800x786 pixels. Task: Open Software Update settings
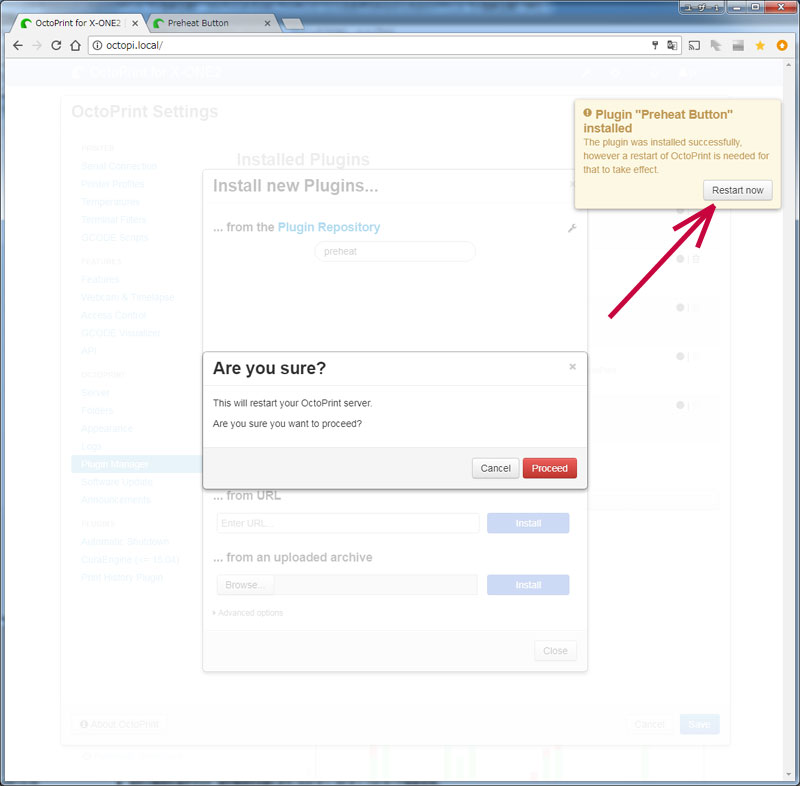pyautogui.click(x=117, y=482)
